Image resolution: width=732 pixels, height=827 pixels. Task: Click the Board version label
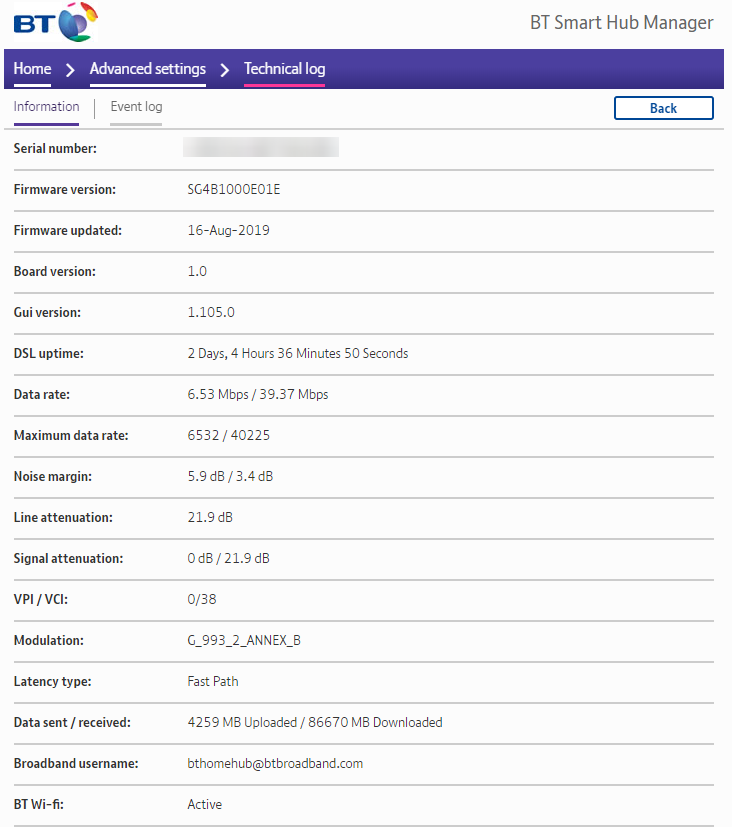pyautogui.click(x=55, y=271)
